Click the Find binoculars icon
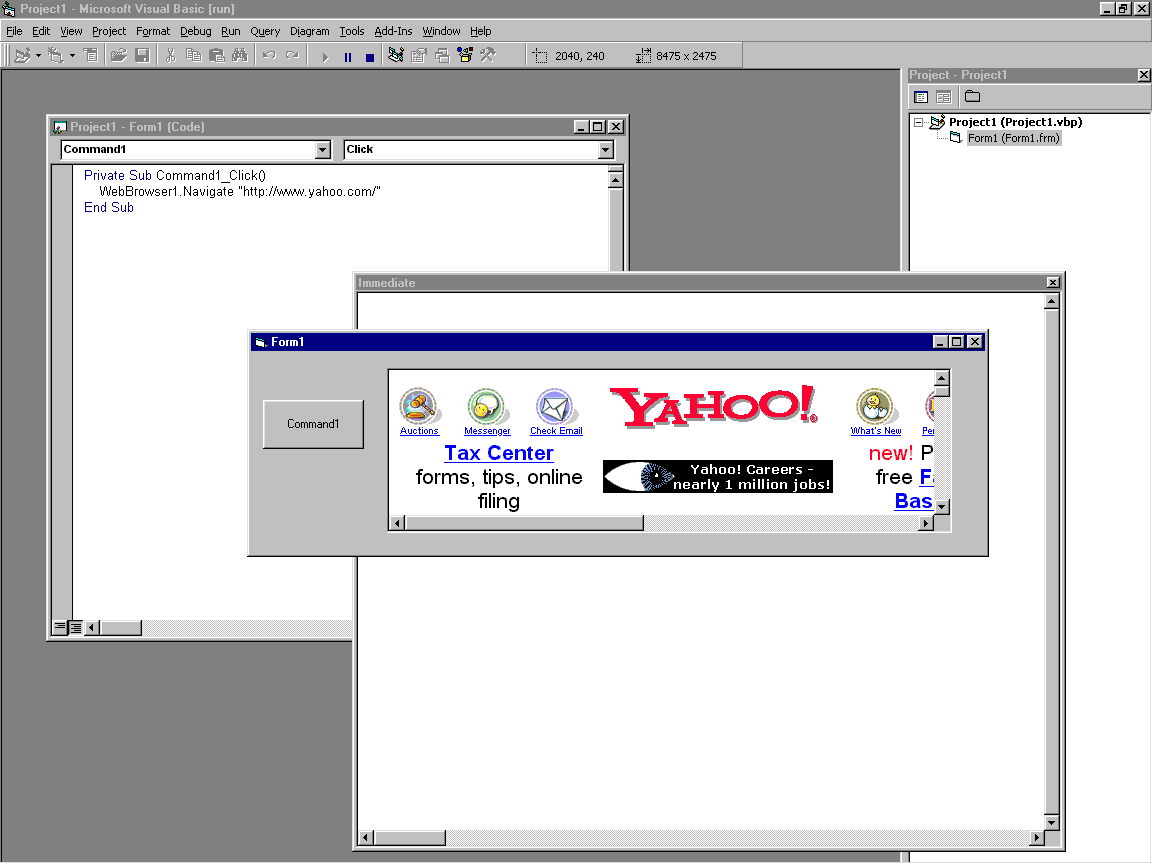Screen dimensions: 1152x864 240,56
